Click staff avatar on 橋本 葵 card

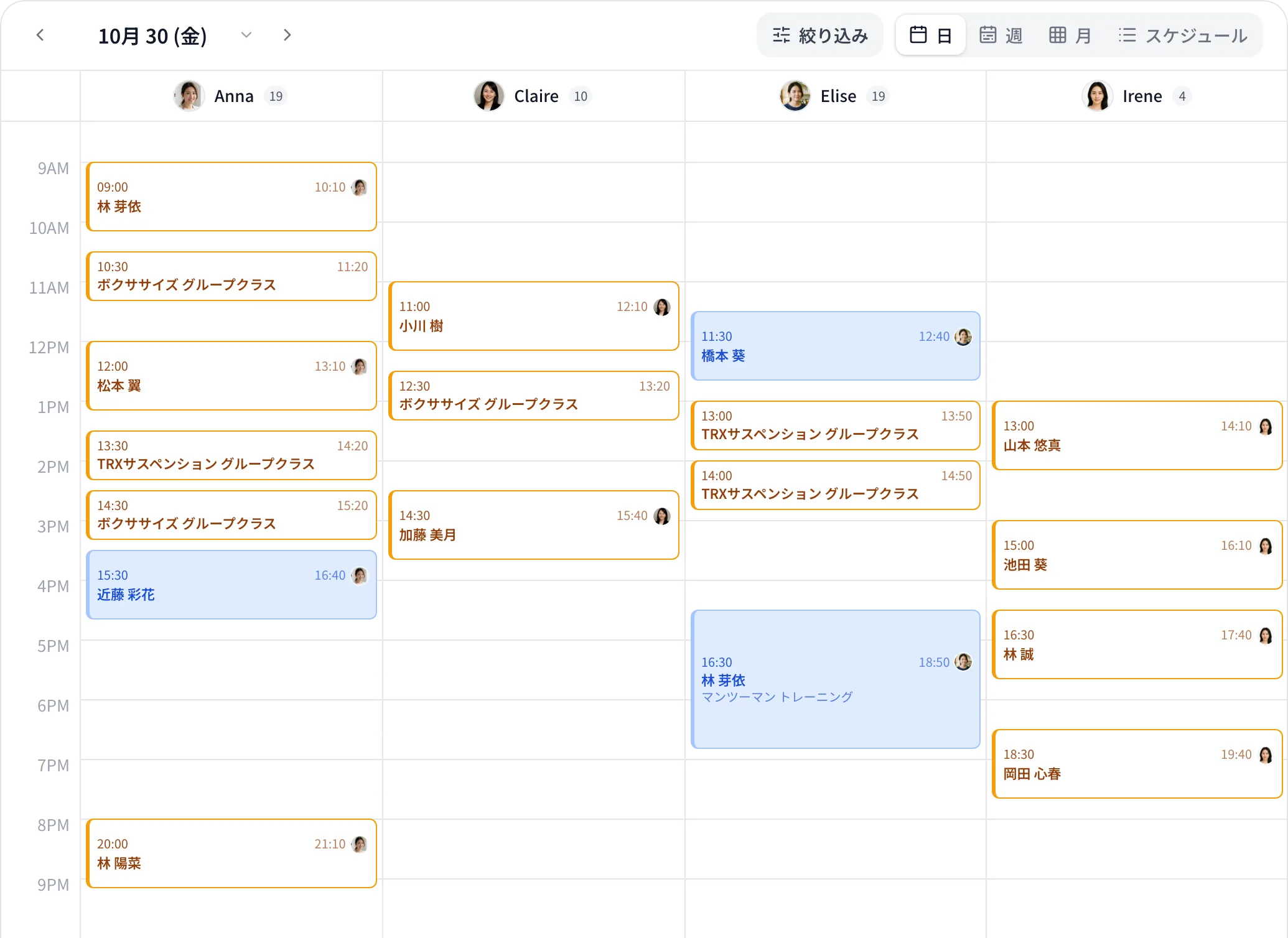pyautogui.click(x=963, y=337)
